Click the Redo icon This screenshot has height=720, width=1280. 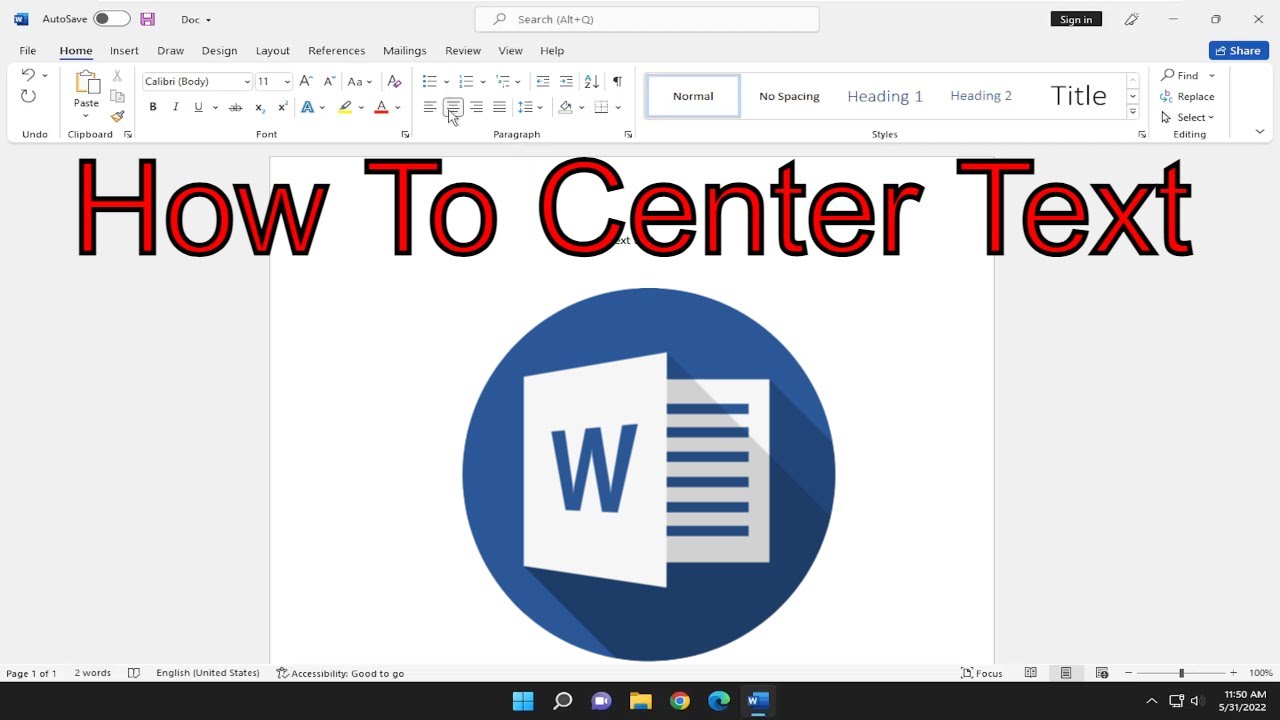(x=28, y=97)
